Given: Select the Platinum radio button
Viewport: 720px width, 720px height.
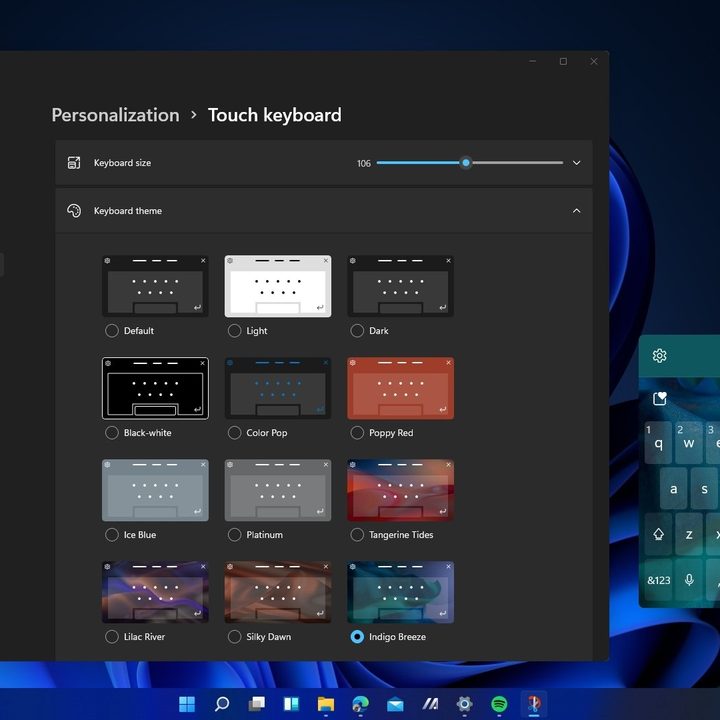Looking at the screenshot, I should click(234, 534).
